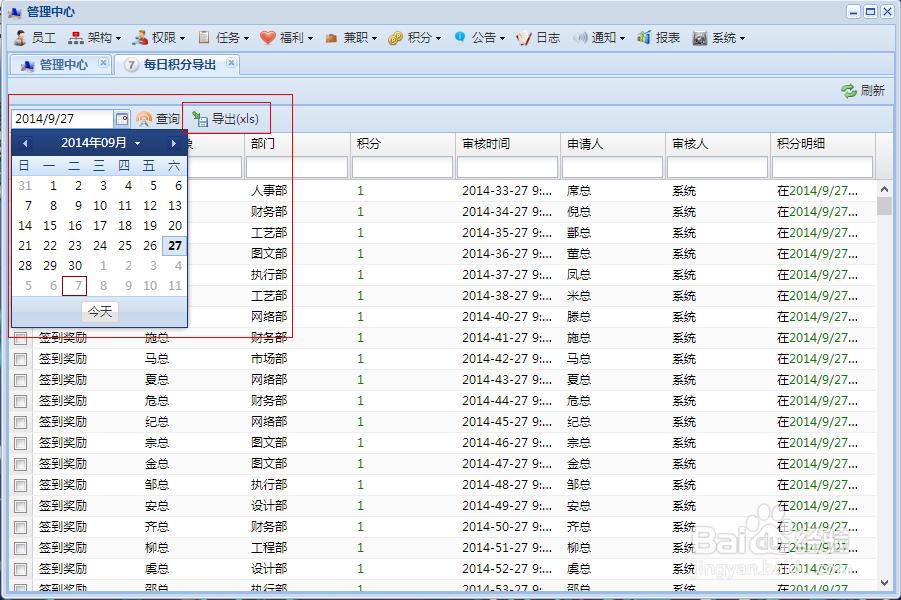901x600 pixels.
Task: Go to next month in calendar
Action: [174, 143]
